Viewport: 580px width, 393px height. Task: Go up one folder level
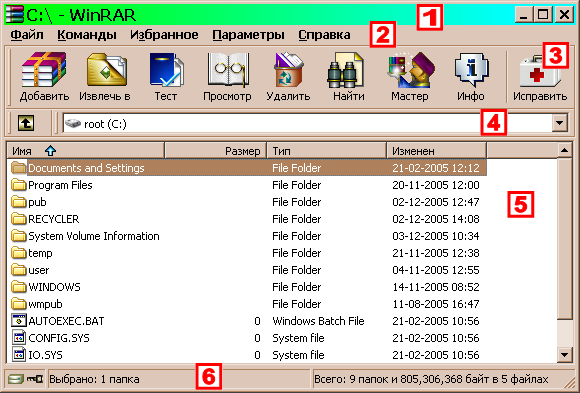[26, 123]
